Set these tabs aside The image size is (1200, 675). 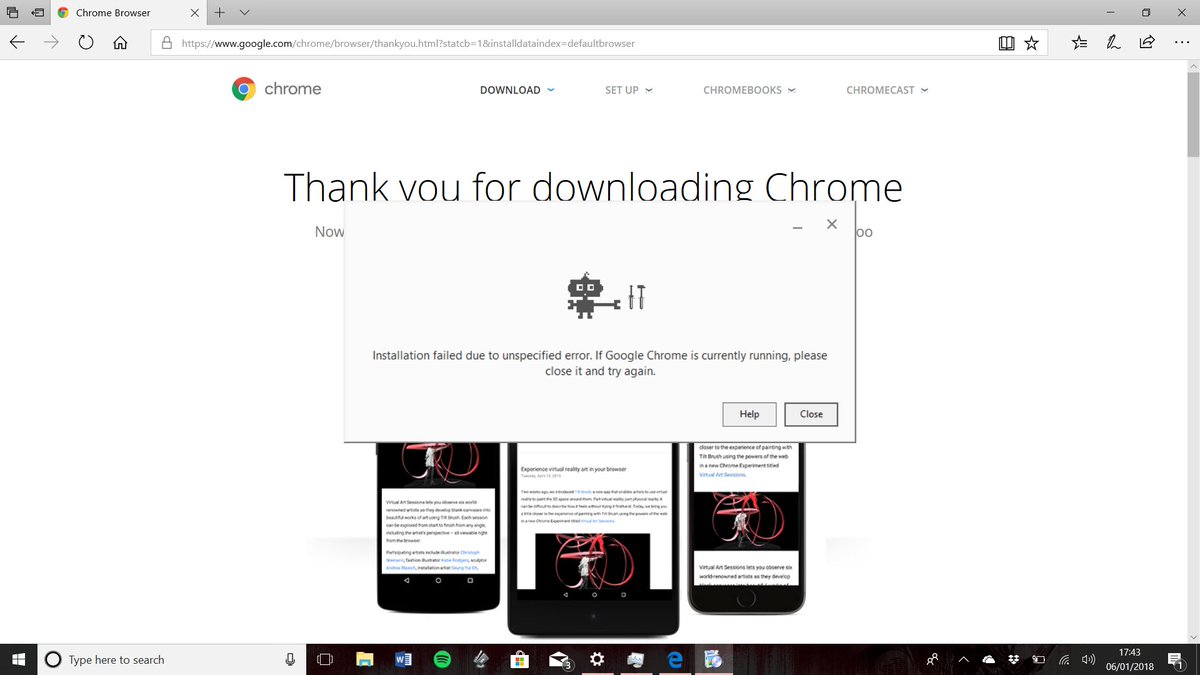click(37, 13)
